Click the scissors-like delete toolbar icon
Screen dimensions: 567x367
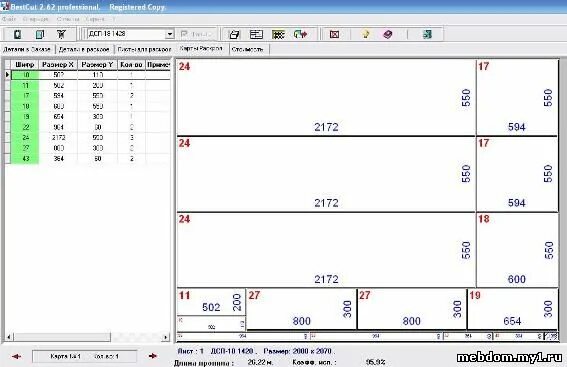(61, 34)
